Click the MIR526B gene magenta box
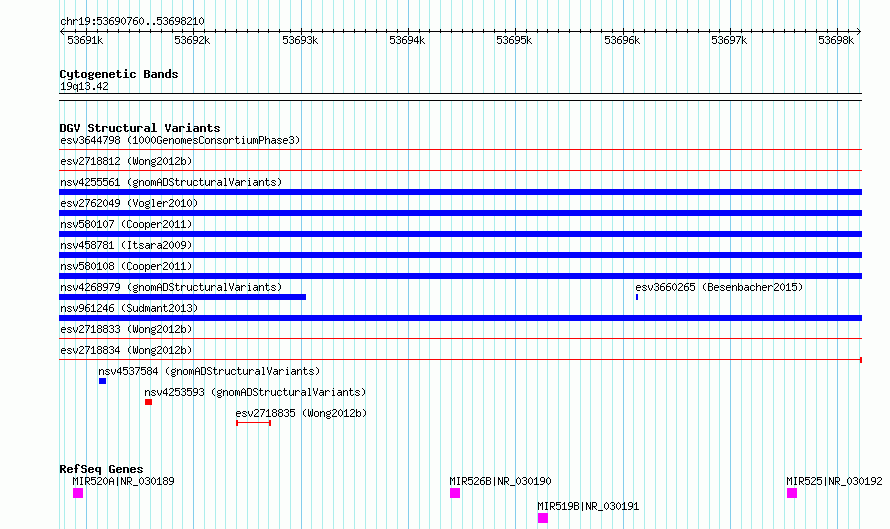890x529 pixels. (455, 493)
